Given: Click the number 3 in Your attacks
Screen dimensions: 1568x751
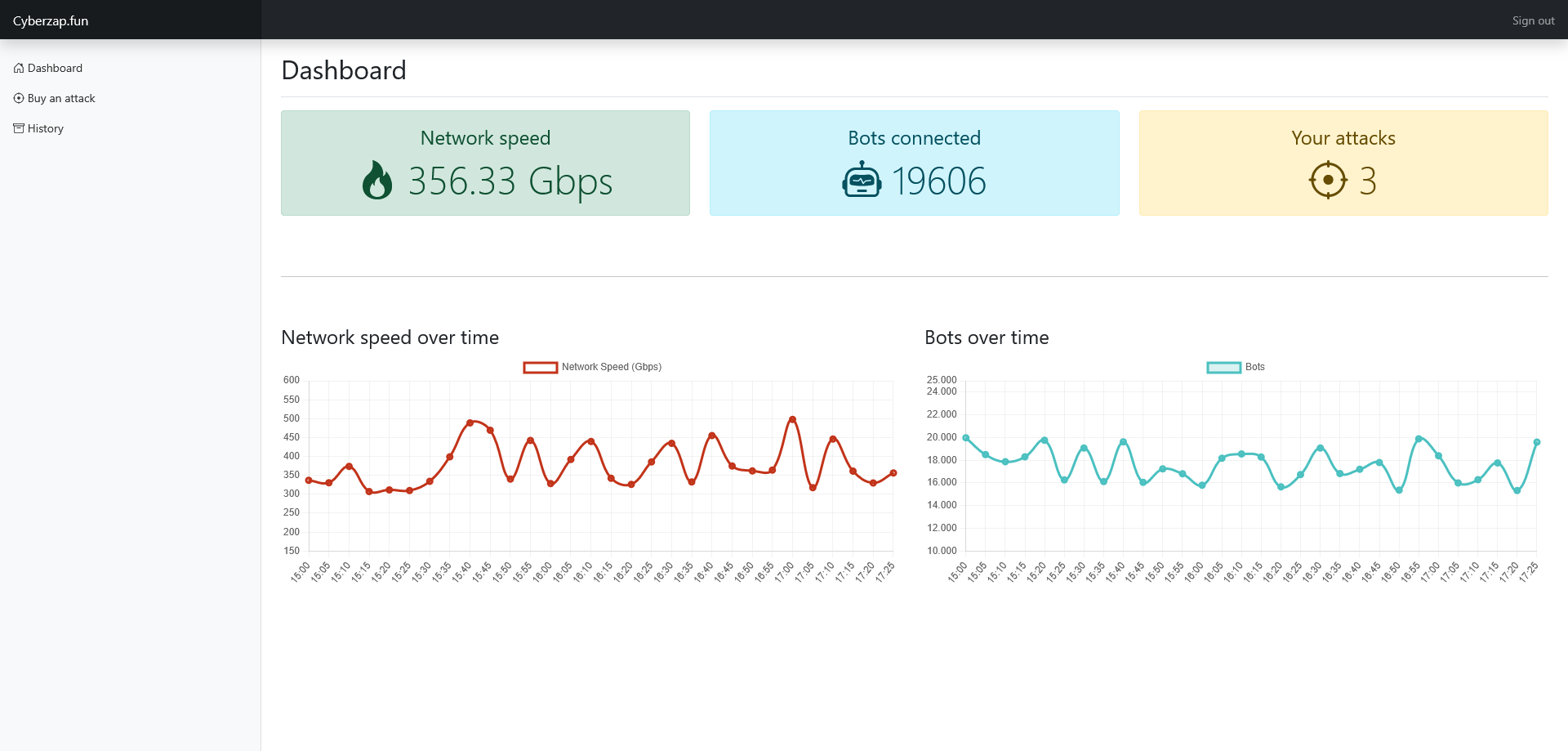Looking at the screenshot, I should pos(1368,181).
